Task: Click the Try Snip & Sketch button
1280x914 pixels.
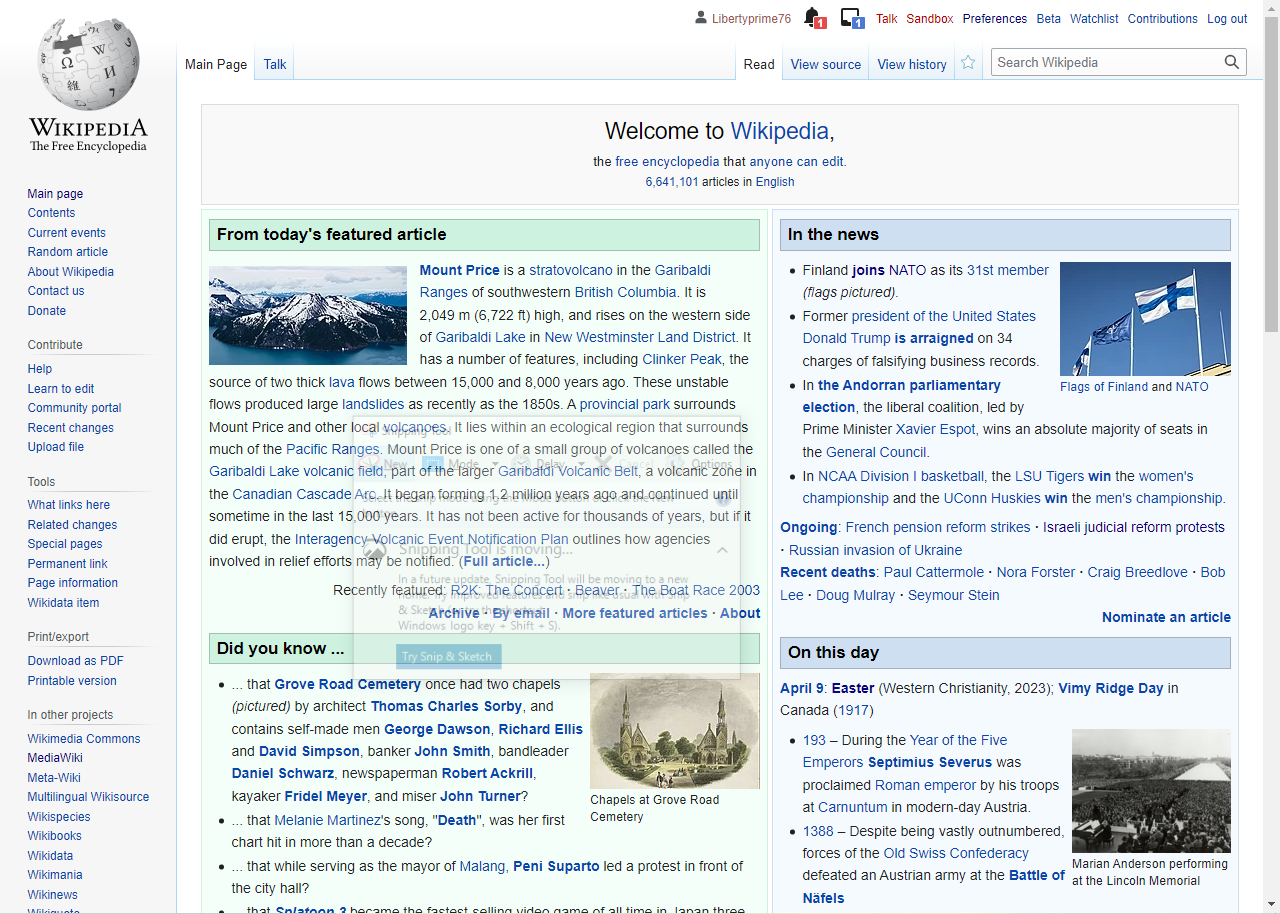Action: pos(448,656)
